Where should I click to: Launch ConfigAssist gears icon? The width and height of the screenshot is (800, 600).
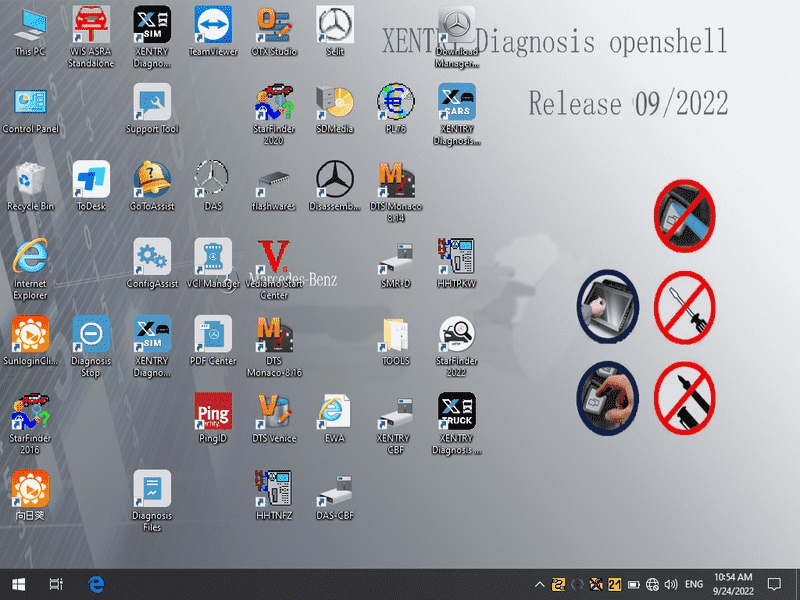tap(152, 264)
